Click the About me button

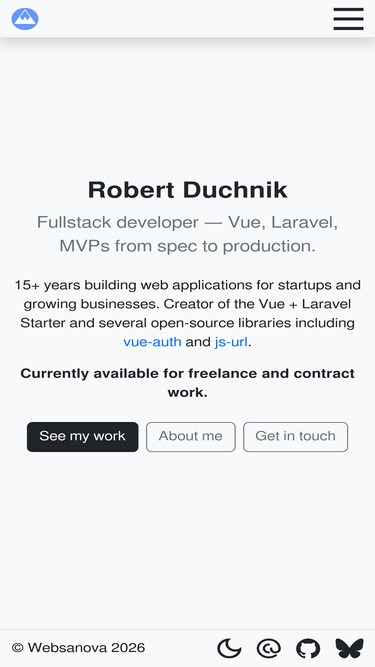click(190, 436)
